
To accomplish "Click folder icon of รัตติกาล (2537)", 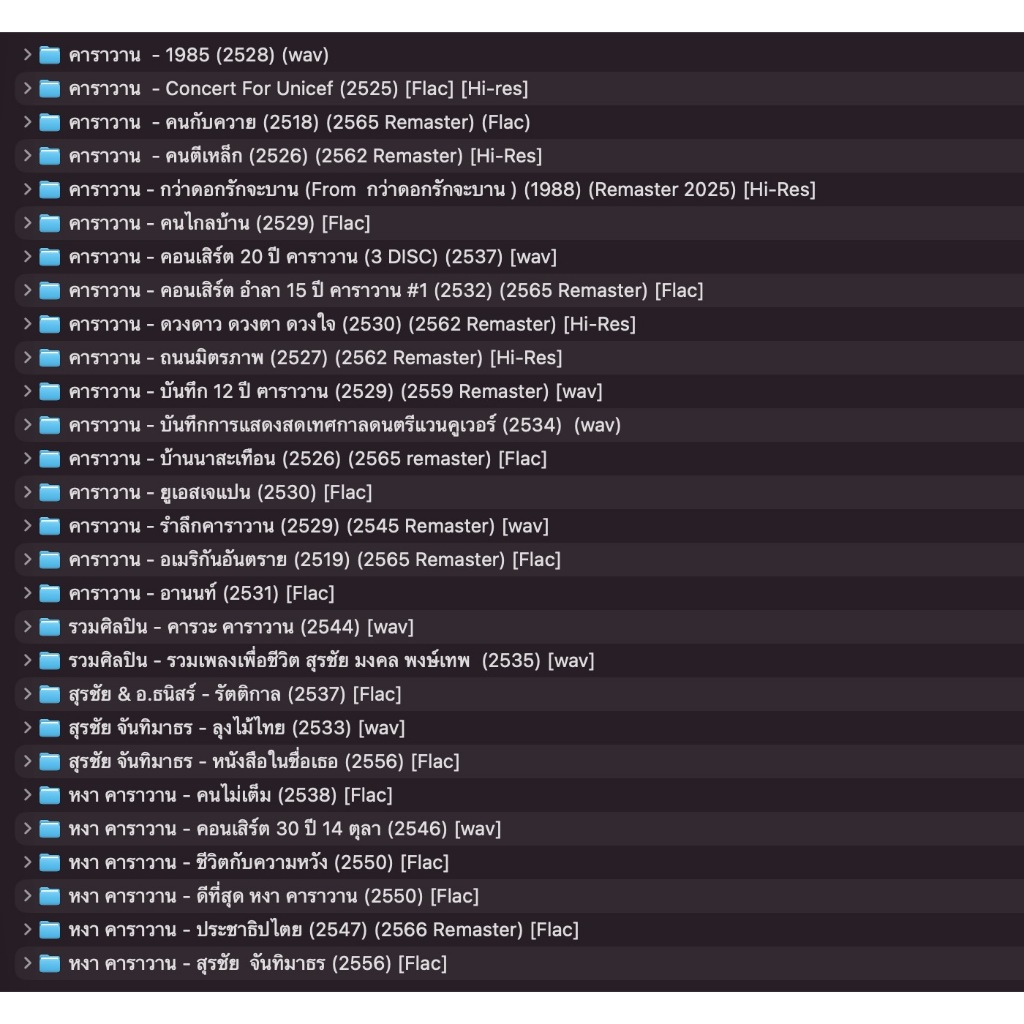I will click(50, 694).
